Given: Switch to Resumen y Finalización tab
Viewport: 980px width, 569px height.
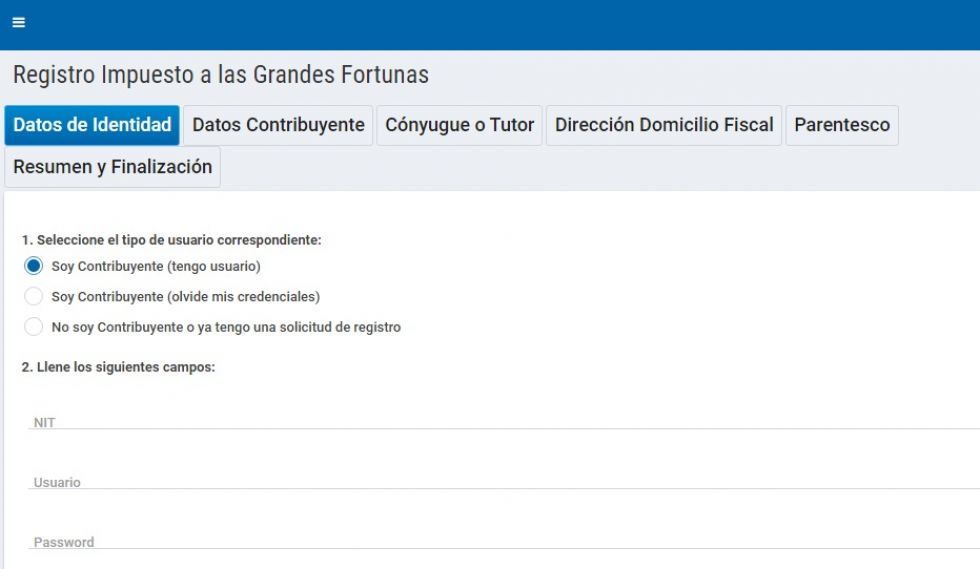Looking at the screenshot, I should [x=112, y=167].
